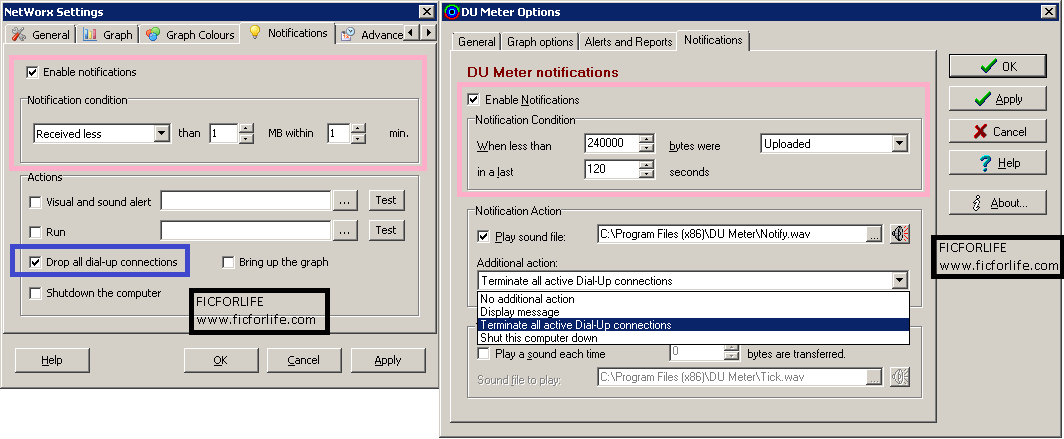Choose No additional action from the list
This screenshot has height=439, width=1064.
(693, 299)
